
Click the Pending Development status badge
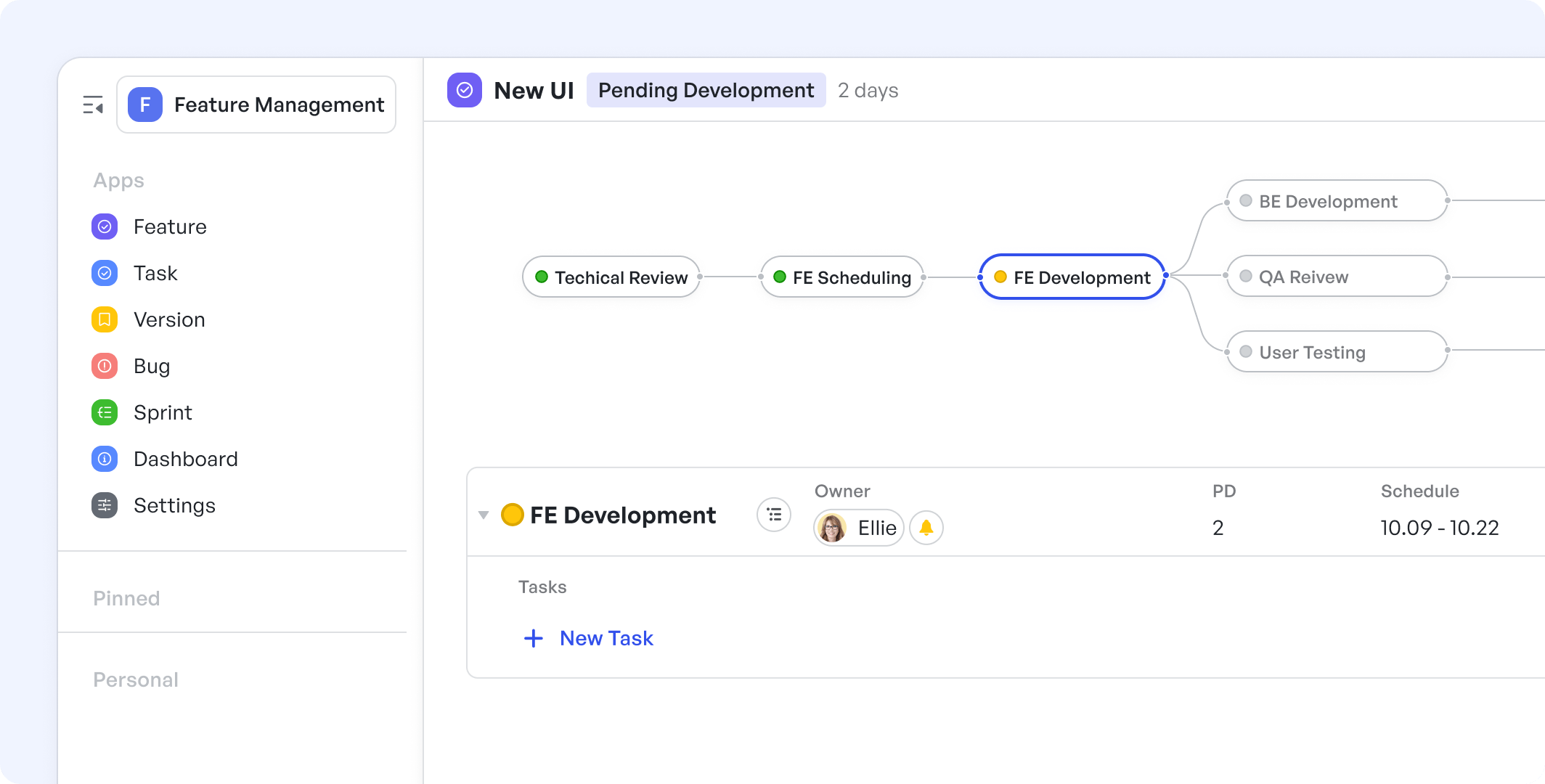click(x=706, y=90)
